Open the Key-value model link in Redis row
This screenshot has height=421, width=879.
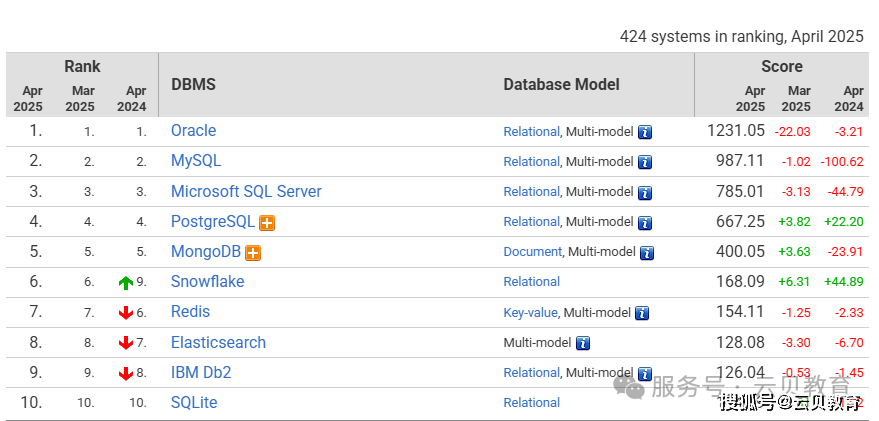(x=530, y=313)
